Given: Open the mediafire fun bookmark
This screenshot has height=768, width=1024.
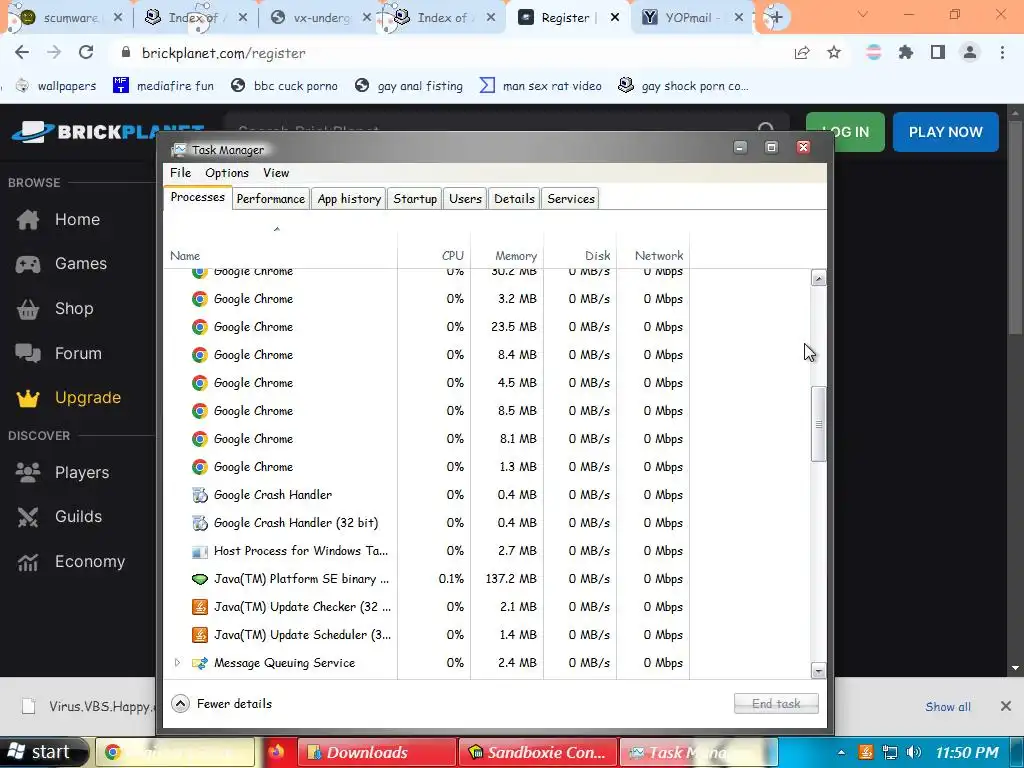Looking at the screenshot, I should (x=163, y=86).
